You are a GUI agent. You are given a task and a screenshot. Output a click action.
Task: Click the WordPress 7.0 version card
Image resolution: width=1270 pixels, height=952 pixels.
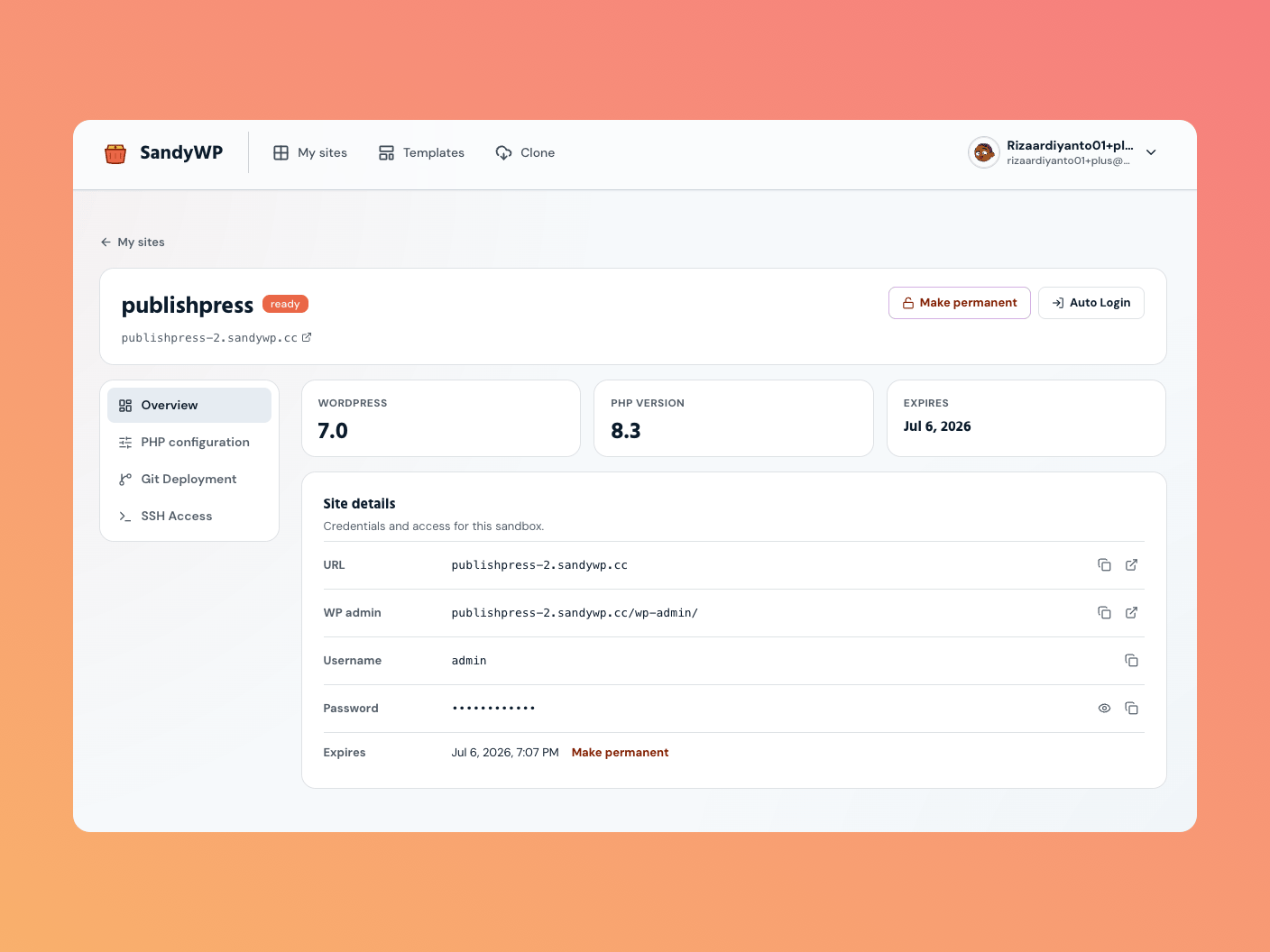[x=441, y=418]
